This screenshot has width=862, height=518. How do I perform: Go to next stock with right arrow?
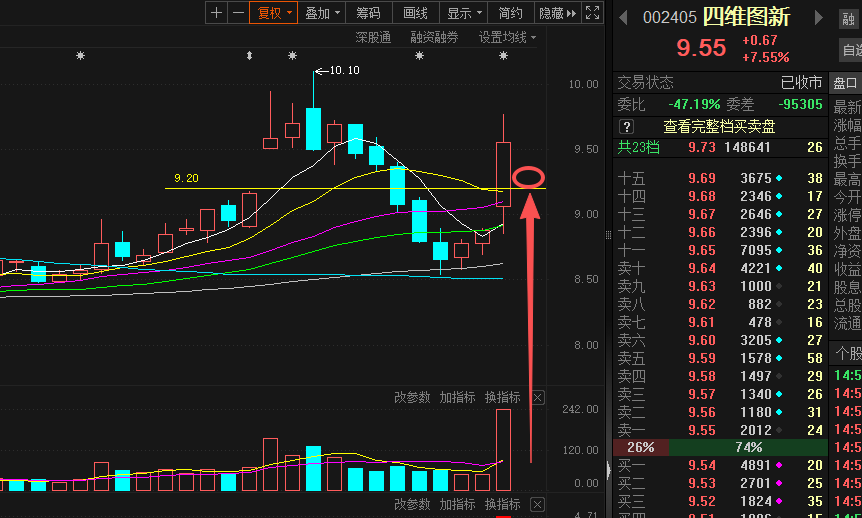tap(819, 18)
